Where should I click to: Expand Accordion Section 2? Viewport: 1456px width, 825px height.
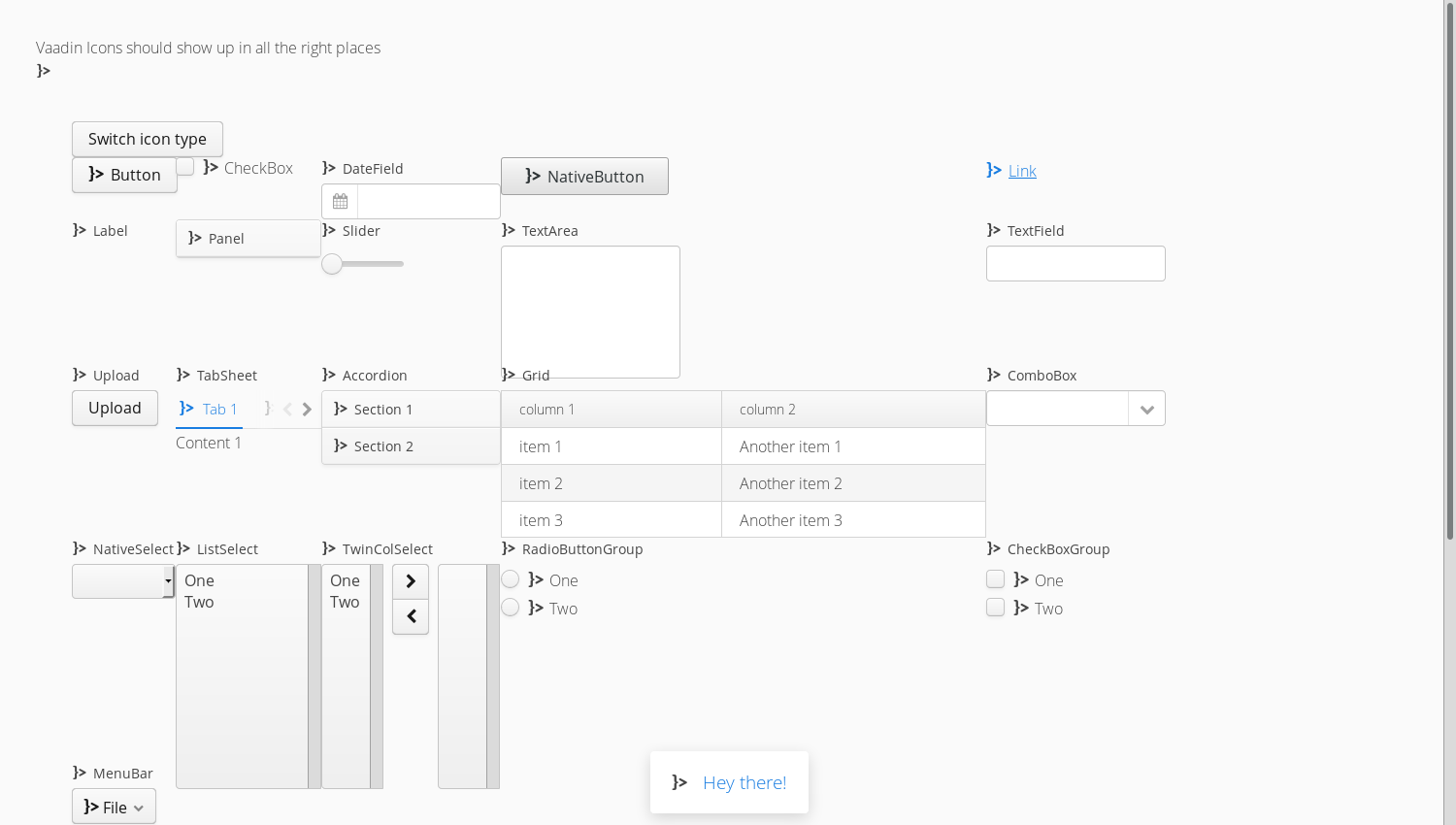click(411, 446)
